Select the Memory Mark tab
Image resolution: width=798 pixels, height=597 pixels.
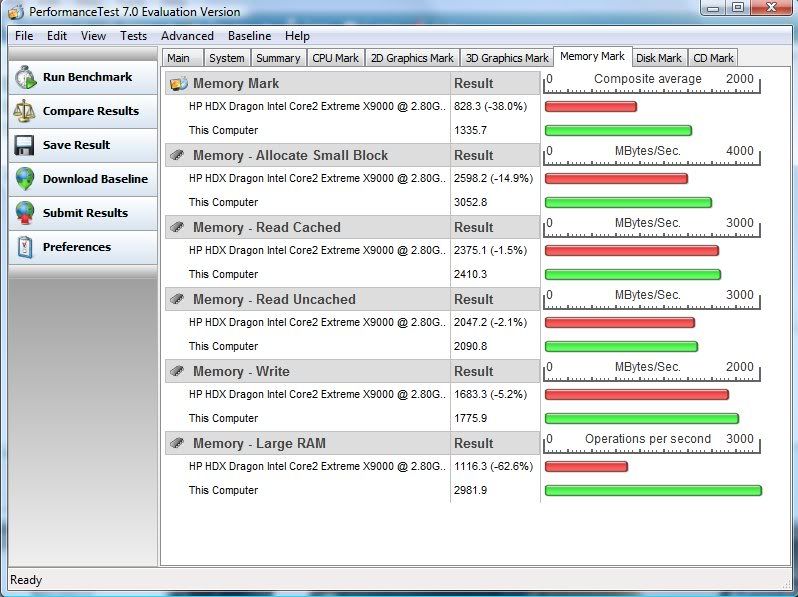(592, 56)
